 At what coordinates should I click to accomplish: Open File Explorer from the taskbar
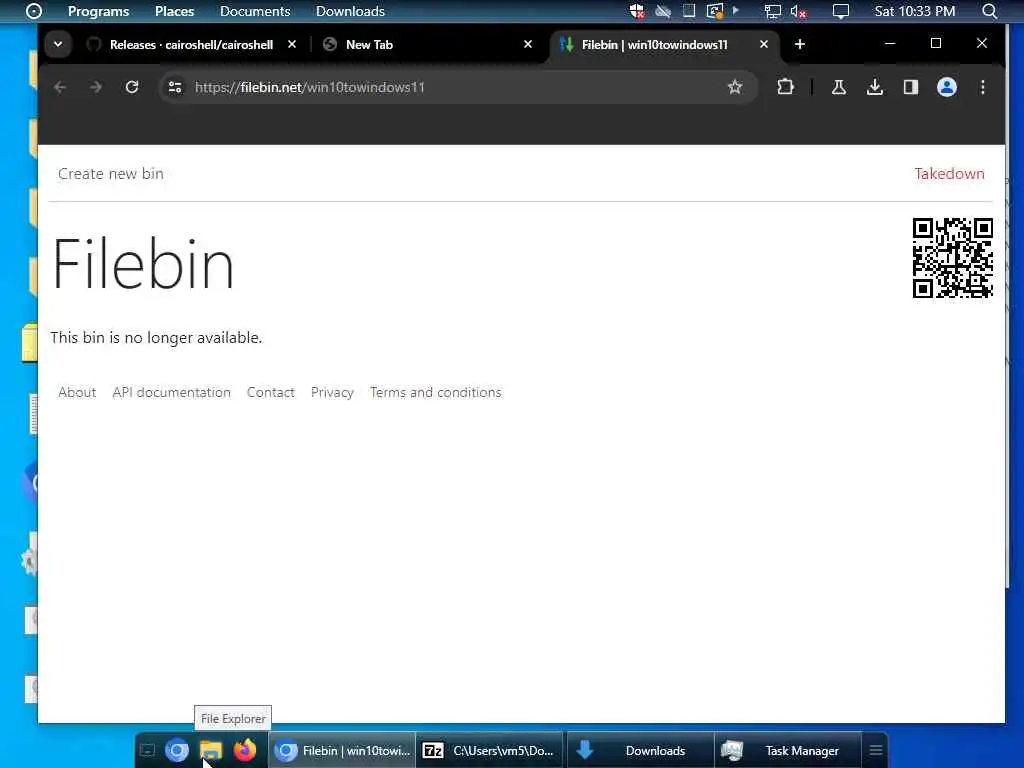[x=210, y=750]
